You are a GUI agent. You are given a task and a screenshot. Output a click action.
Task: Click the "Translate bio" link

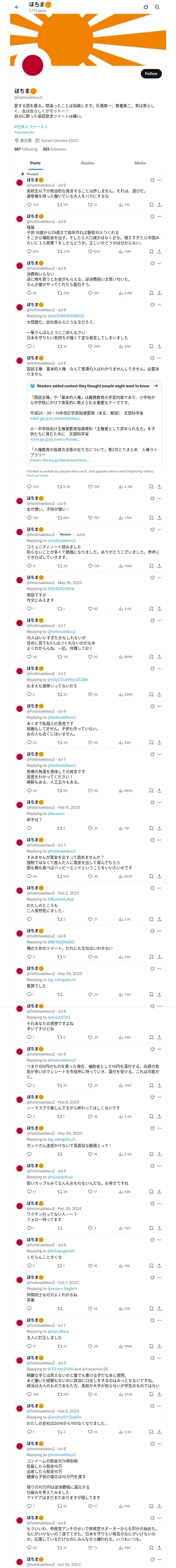[24, 132]
